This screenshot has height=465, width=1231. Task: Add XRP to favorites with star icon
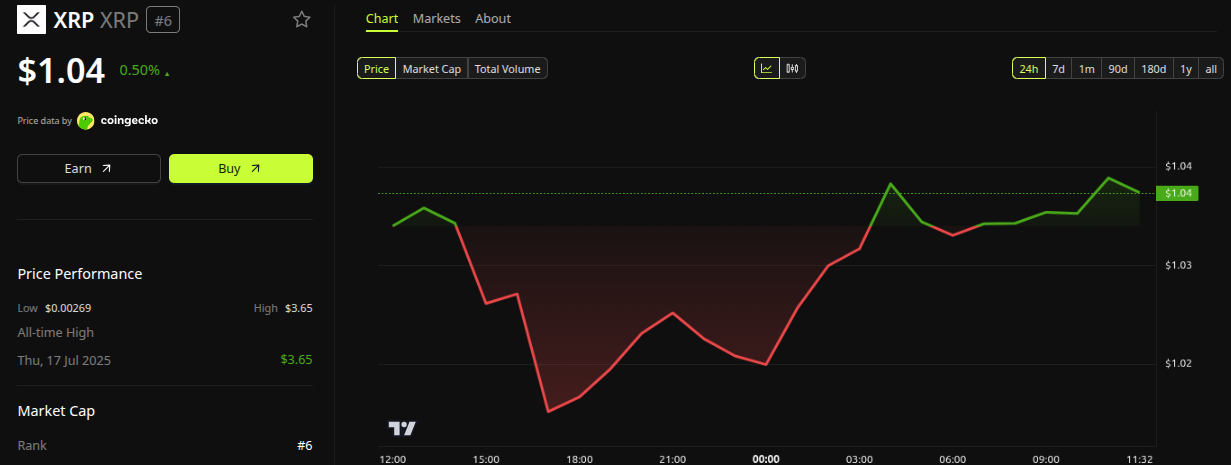pos(301,19)
